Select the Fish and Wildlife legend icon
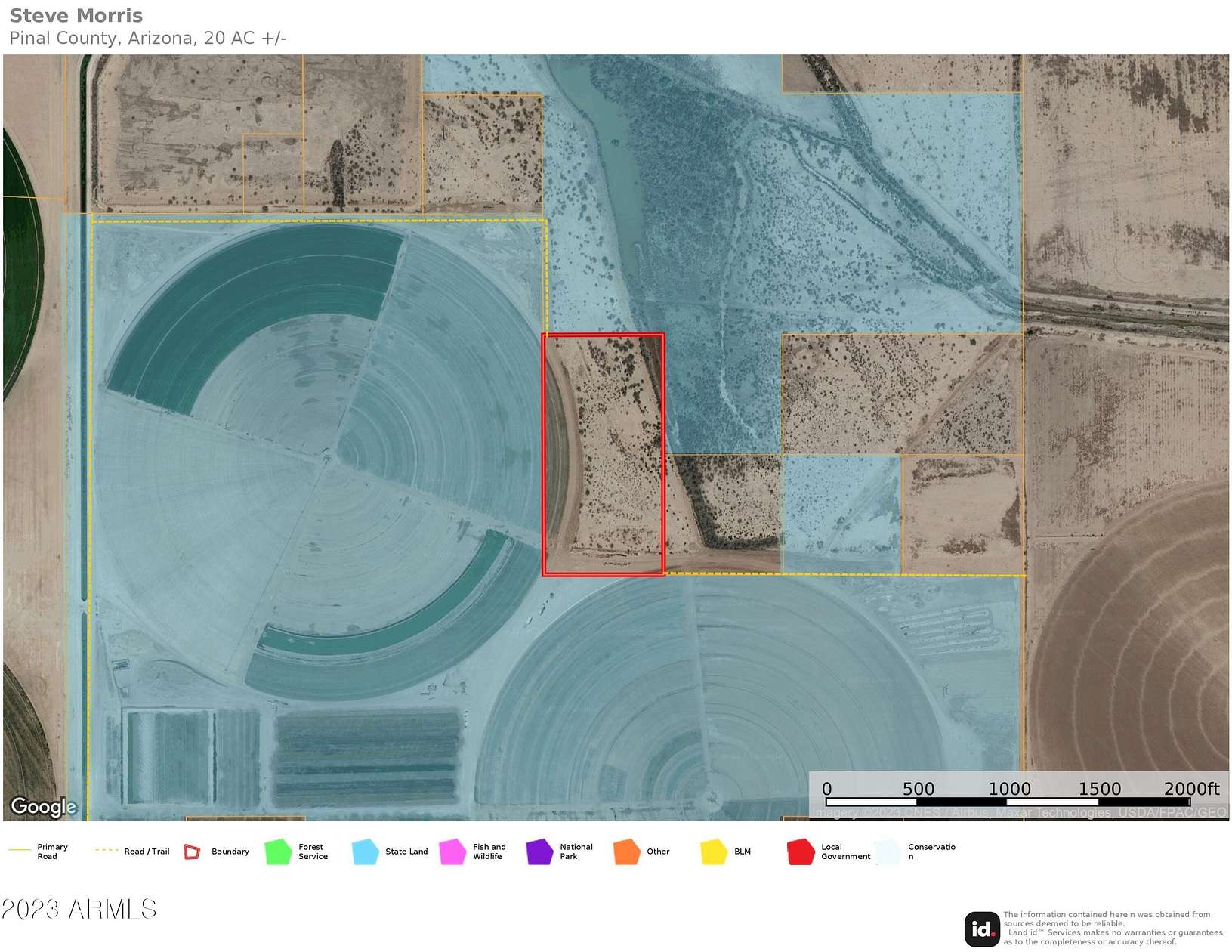Screen dimensions: 1232x952 click(x=453, y=852)
